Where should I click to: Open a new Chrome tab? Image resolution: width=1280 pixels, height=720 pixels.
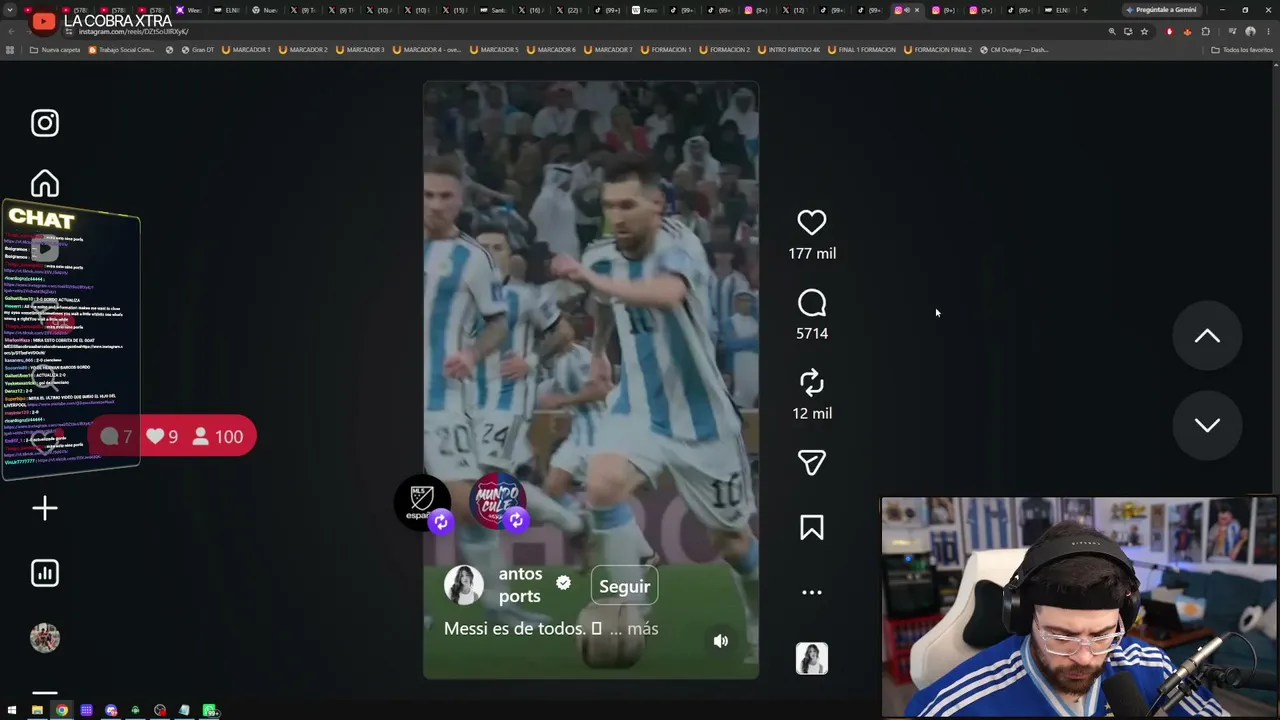[x=1085, y=10]
